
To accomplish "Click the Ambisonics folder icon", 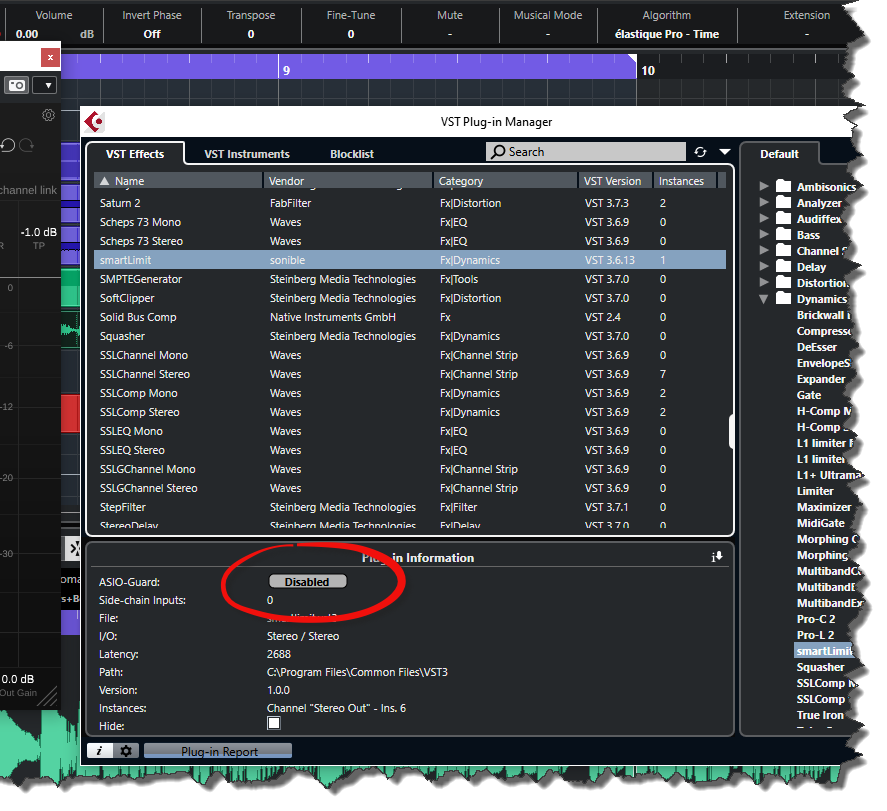I will pyautogui.click(x=783, y=186).
